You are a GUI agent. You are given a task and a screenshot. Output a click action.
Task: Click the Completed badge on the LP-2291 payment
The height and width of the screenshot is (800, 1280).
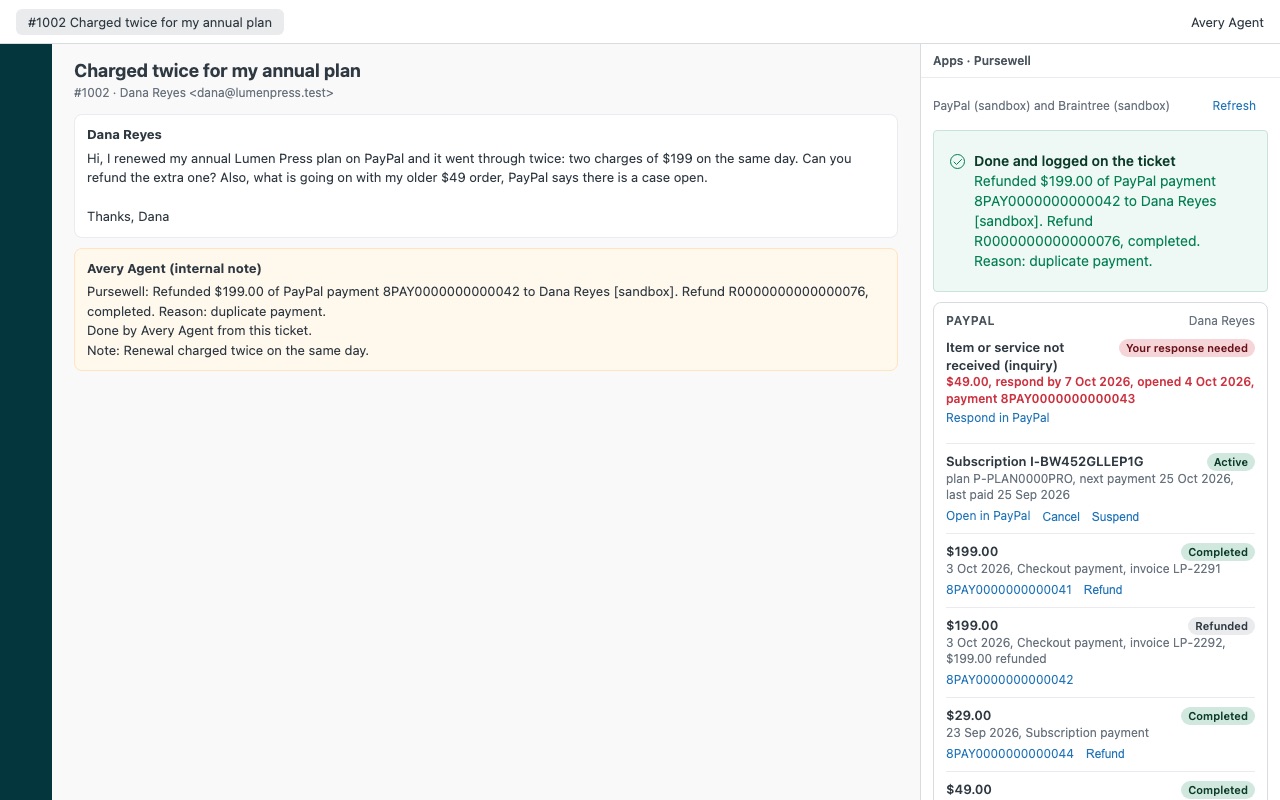(1218, 552)
